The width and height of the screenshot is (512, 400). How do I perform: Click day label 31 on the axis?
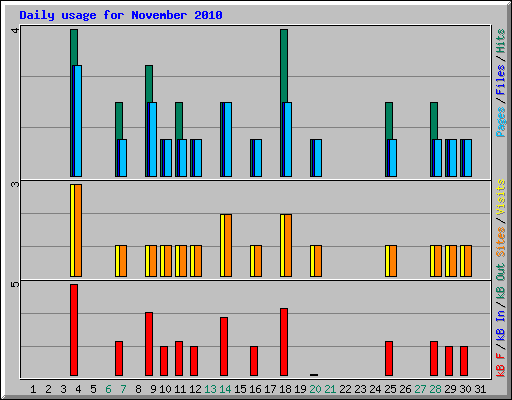tap(480, 389)
